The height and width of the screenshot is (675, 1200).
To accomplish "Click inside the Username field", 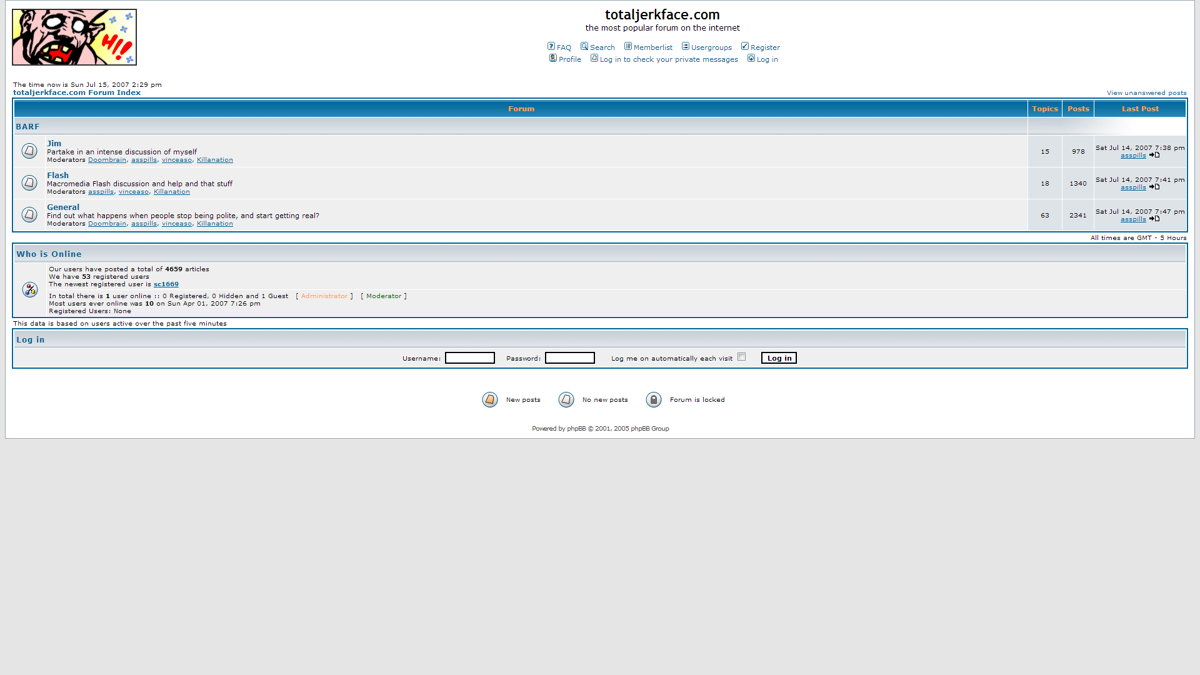I will pyautogui.click(x=470, y=357).
